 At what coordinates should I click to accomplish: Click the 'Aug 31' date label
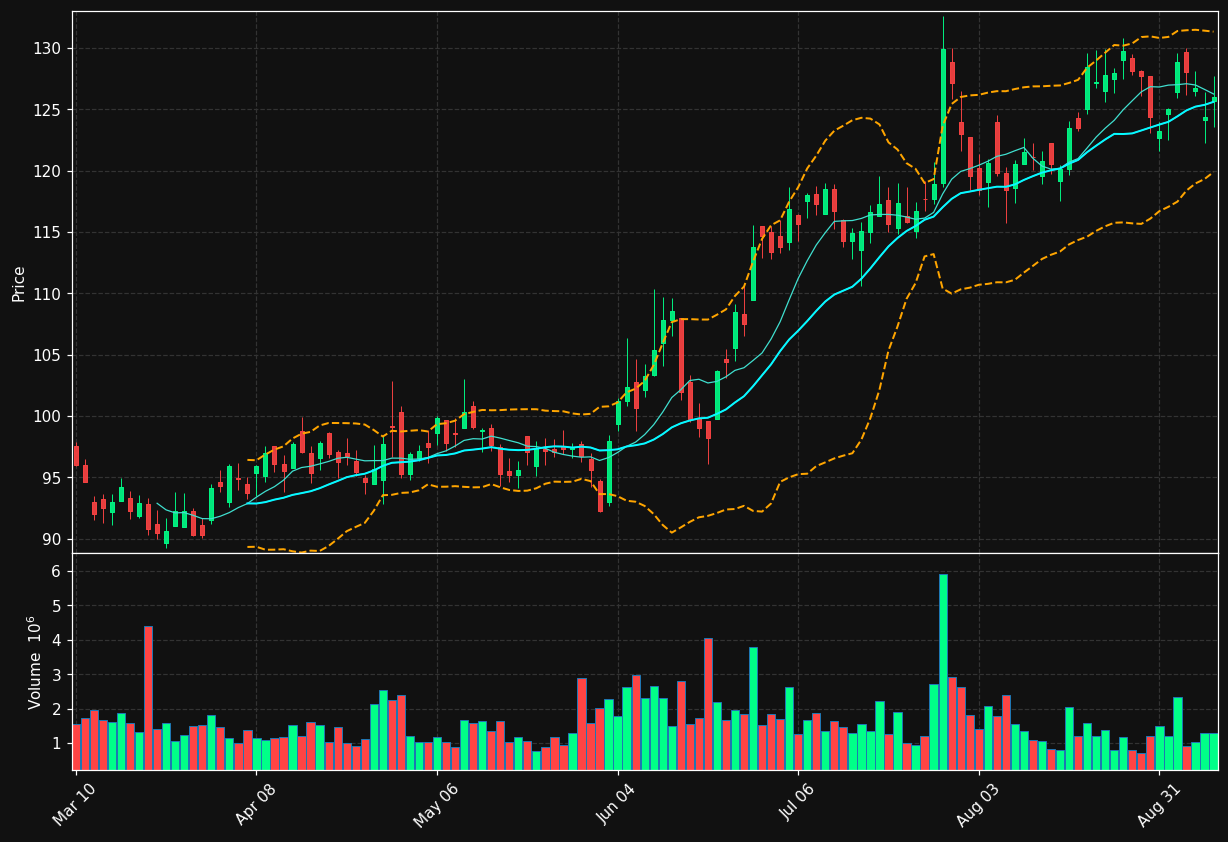(1159, 805)
